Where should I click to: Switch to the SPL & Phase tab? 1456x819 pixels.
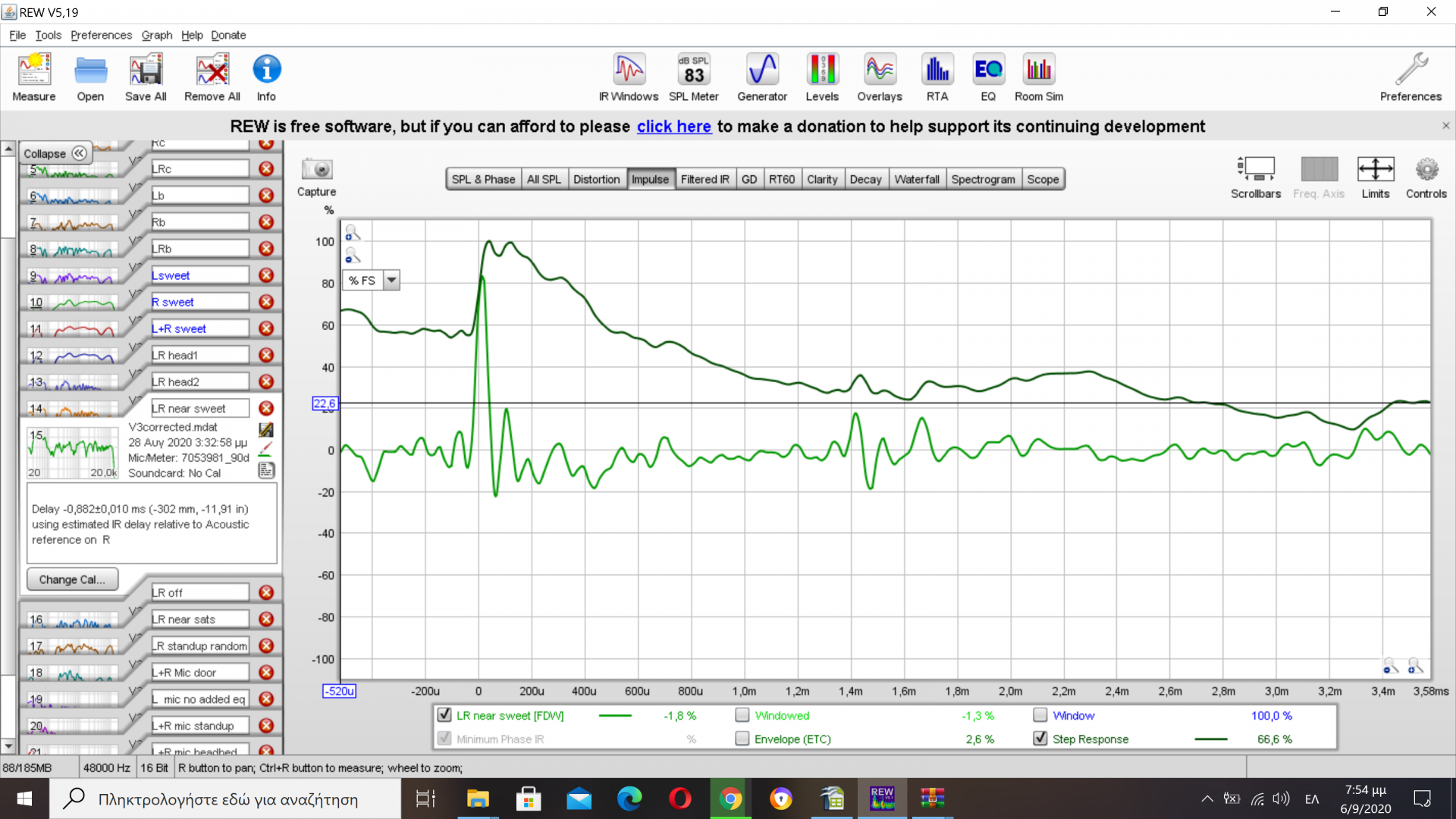483,179
